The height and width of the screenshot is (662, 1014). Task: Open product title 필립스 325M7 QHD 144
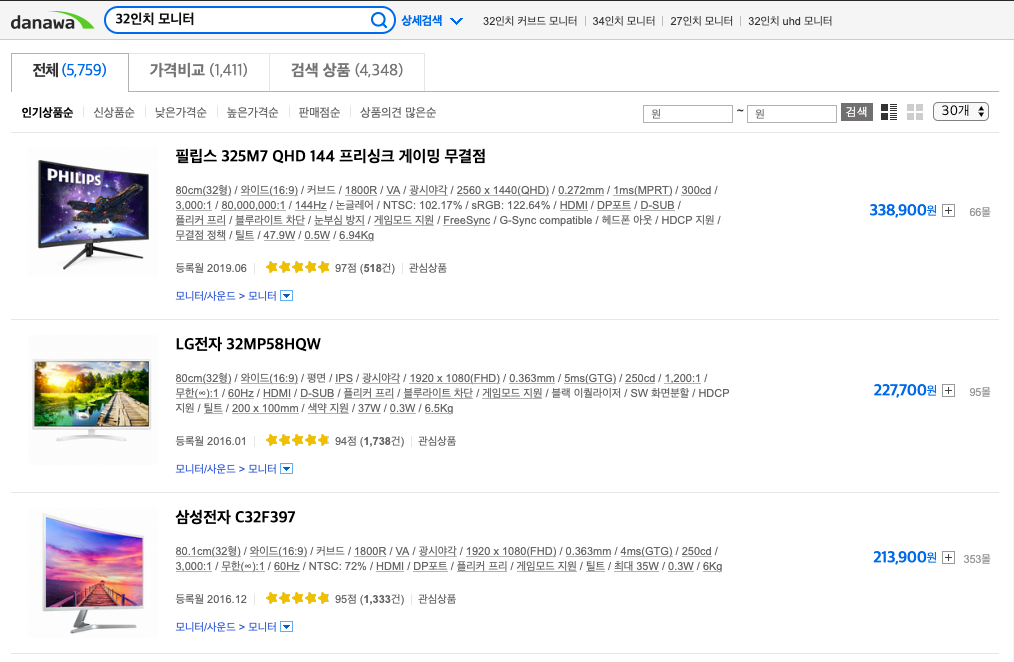click(330, 156)
